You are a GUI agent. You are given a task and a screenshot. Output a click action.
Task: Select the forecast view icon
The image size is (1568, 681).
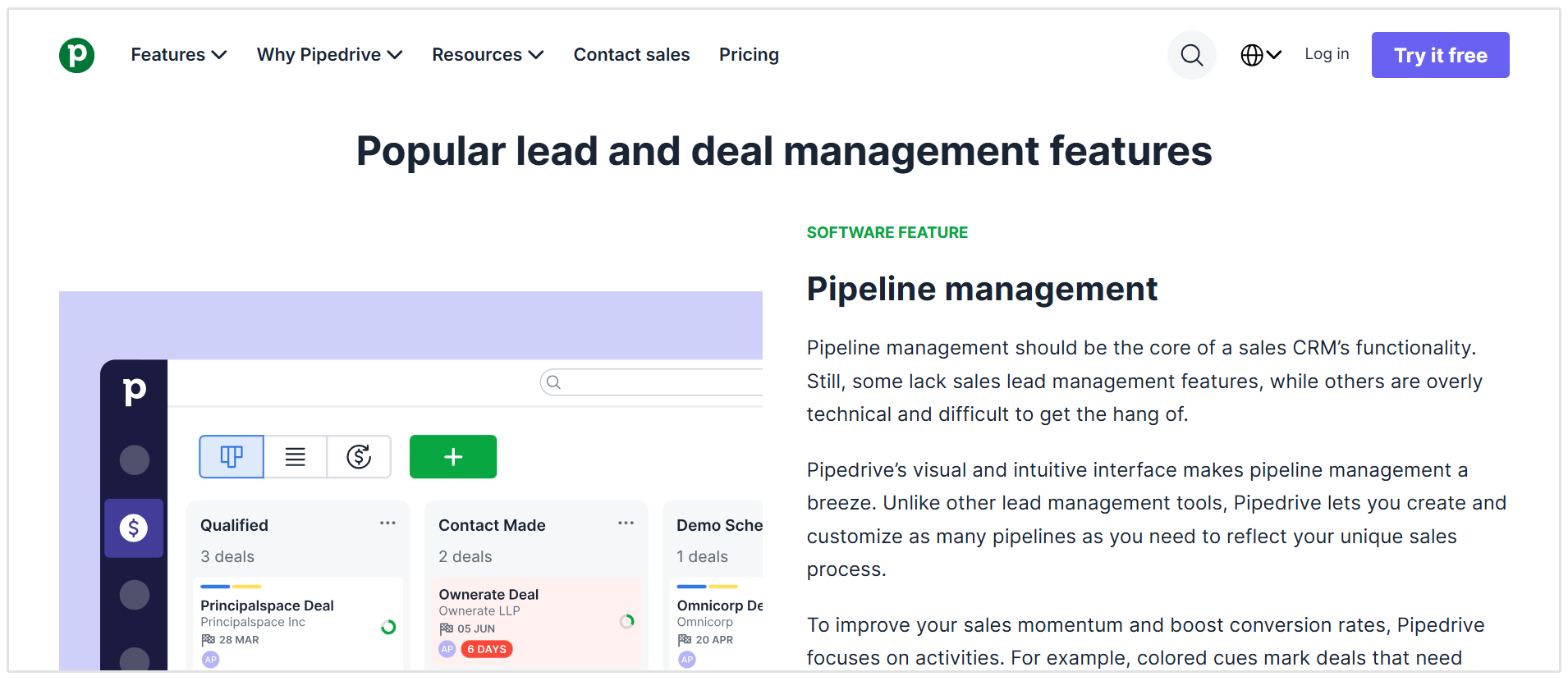[359, 457]
